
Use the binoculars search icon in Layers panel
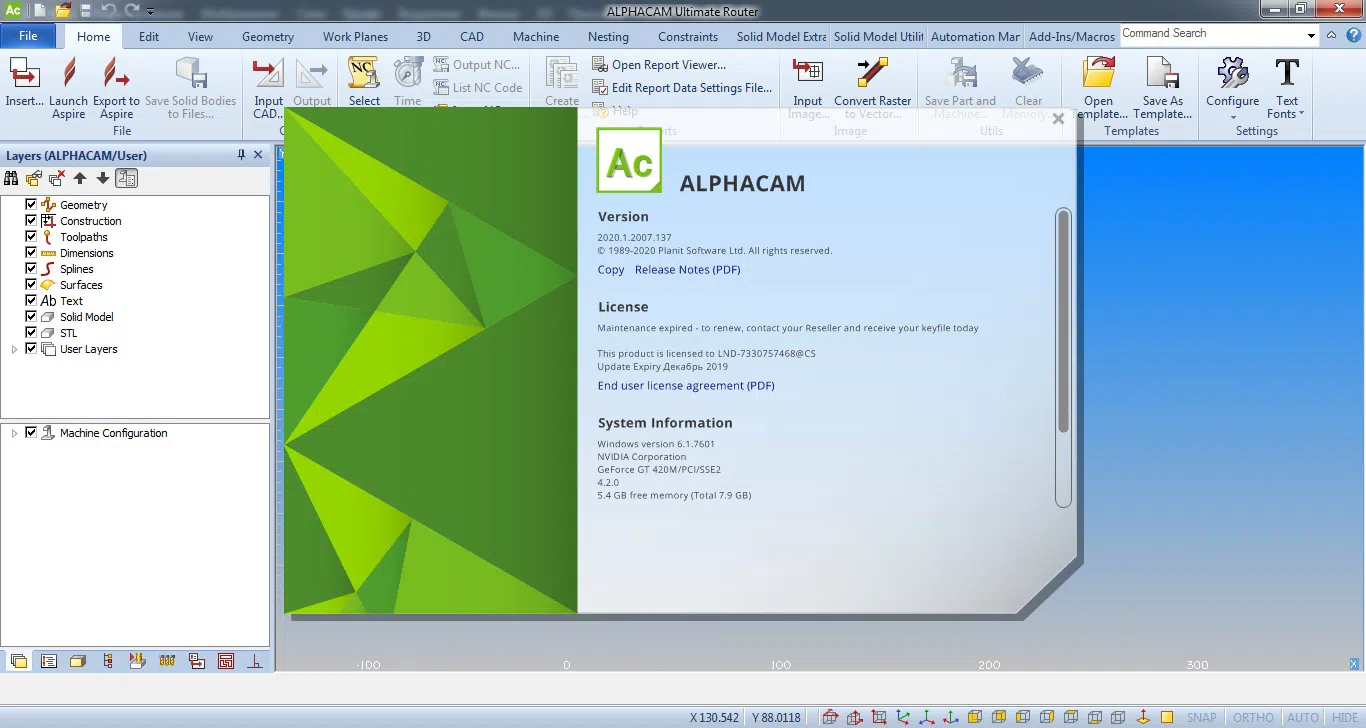(11, 178)
